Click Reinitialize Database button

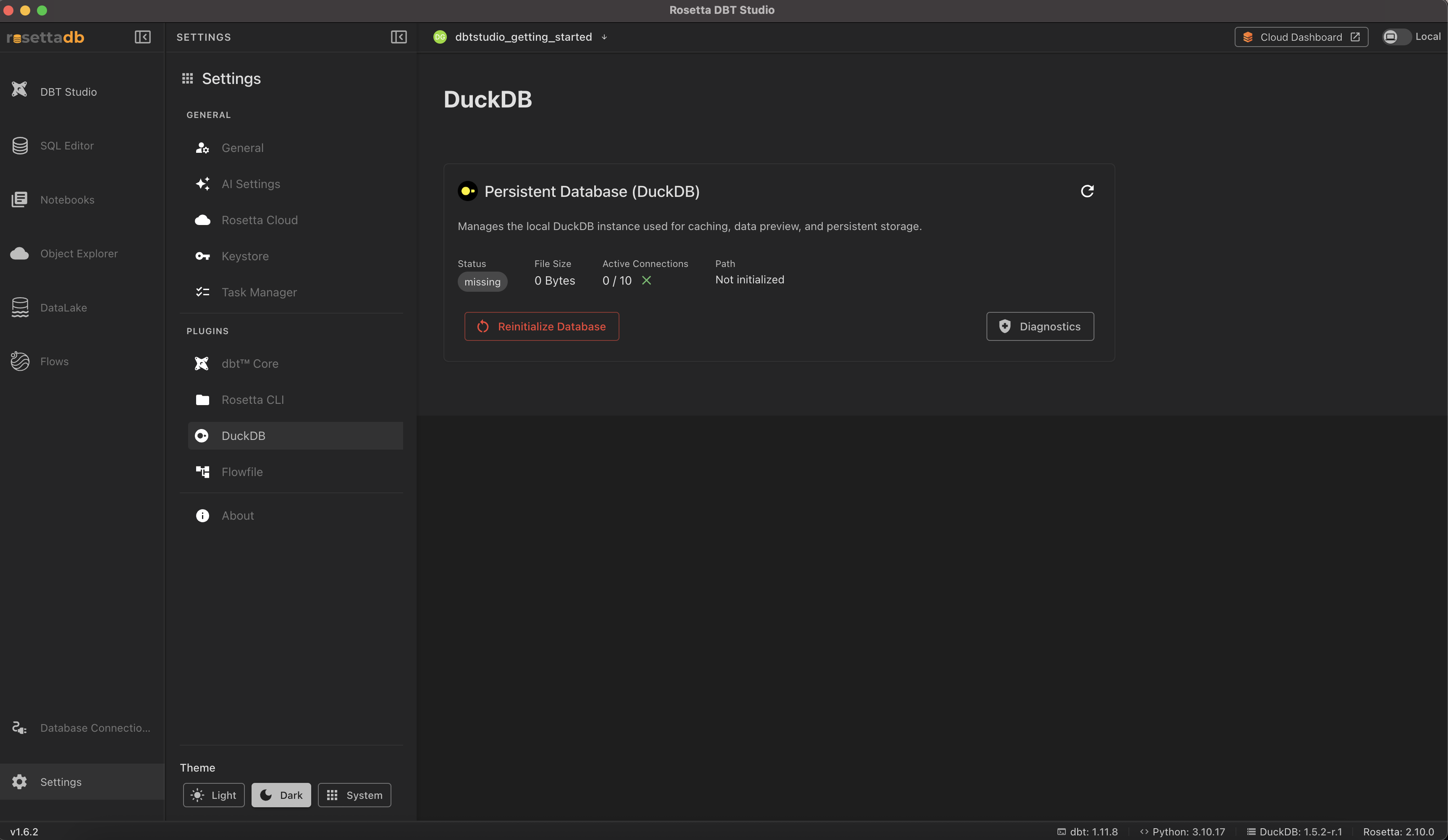pyautogui.click(x=541, y=326)
